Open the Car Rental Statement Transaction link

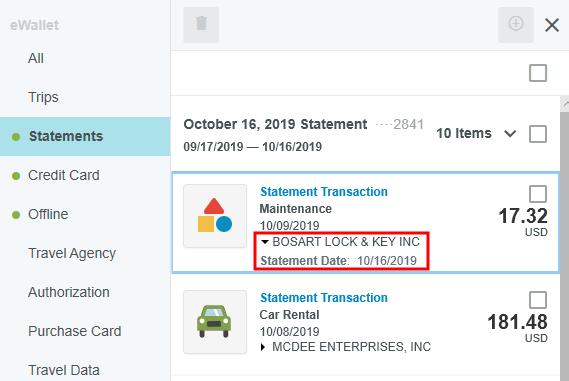pyautogui.click(x=324, y=298)
